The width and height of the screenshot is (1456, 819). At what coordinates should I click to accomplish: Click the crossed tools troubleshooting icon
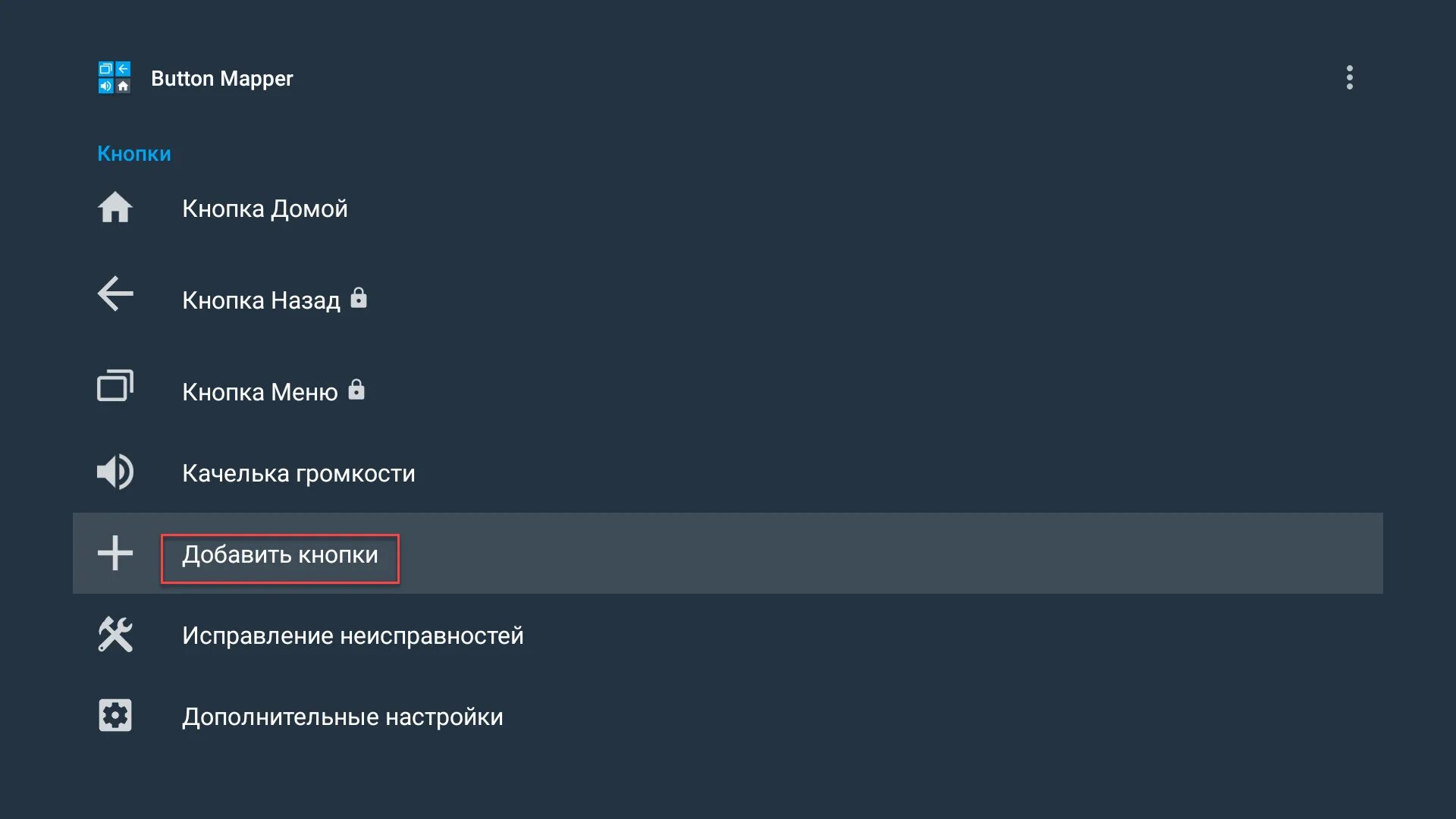pos(115,634)
